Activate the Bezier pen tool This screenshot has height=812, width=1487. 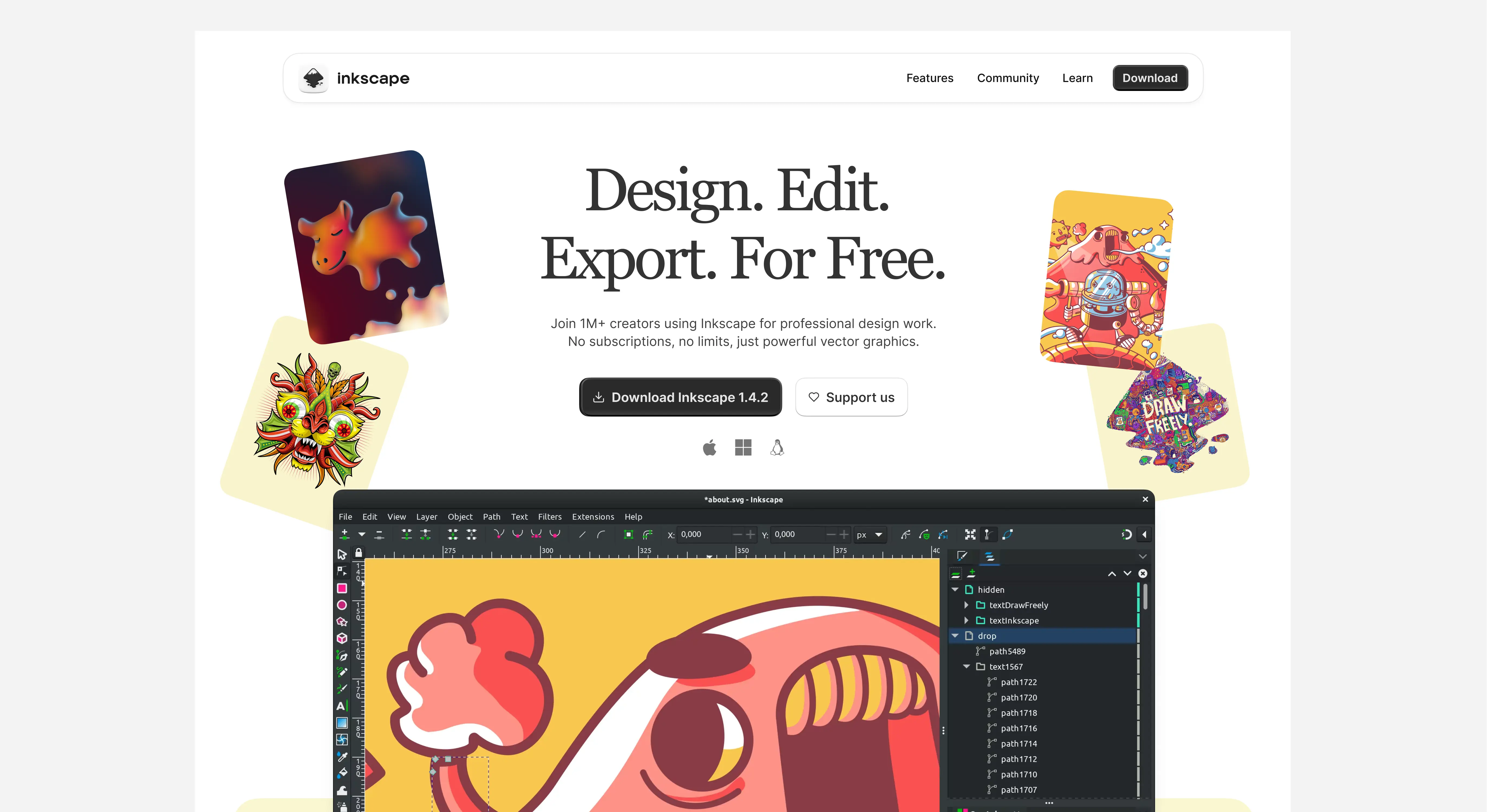pos(342,656)
